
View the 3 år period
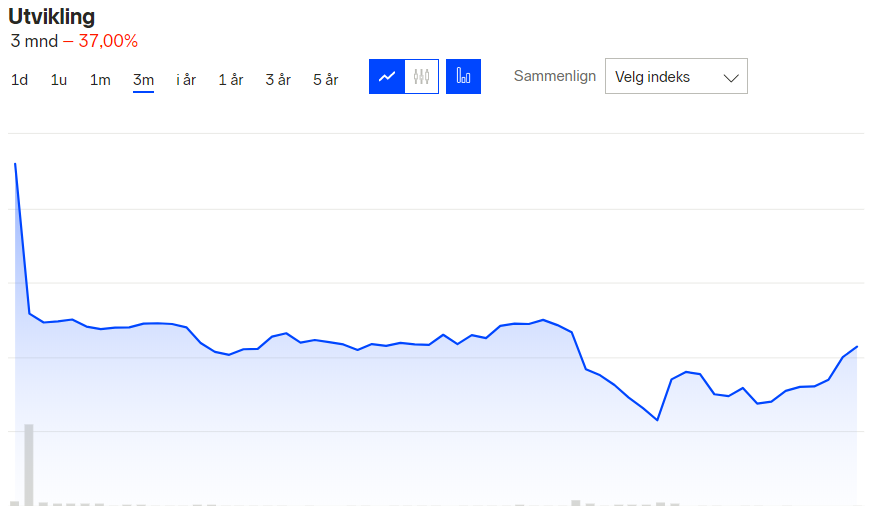(278, 80)
